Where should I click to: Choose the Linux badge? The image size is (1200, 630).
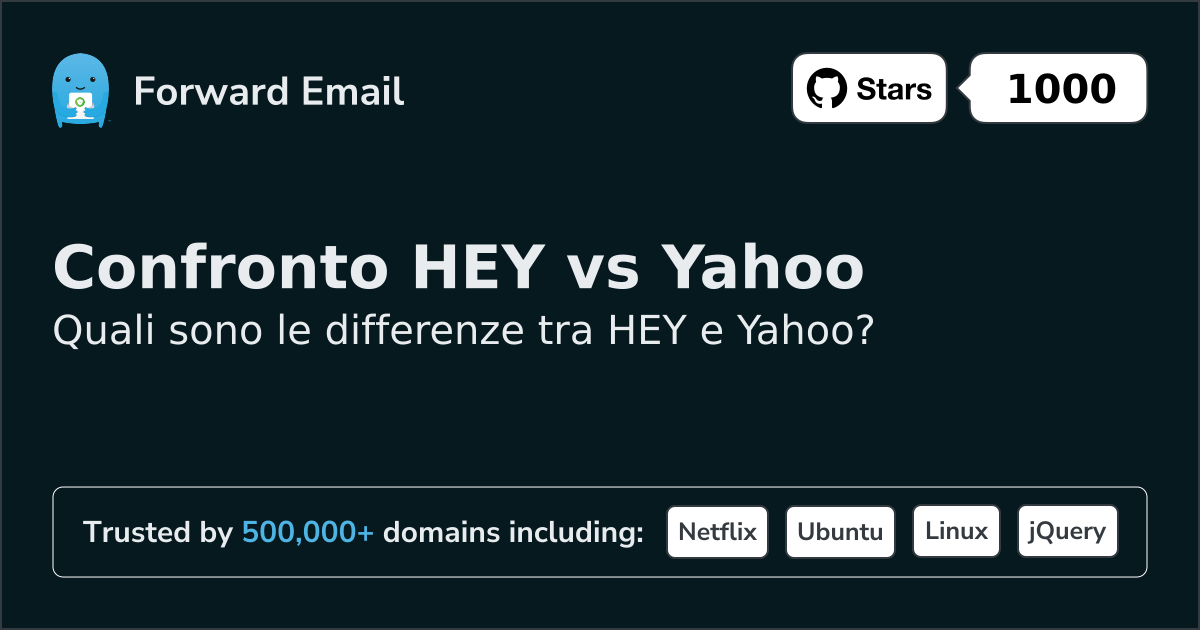click(956, 532)
